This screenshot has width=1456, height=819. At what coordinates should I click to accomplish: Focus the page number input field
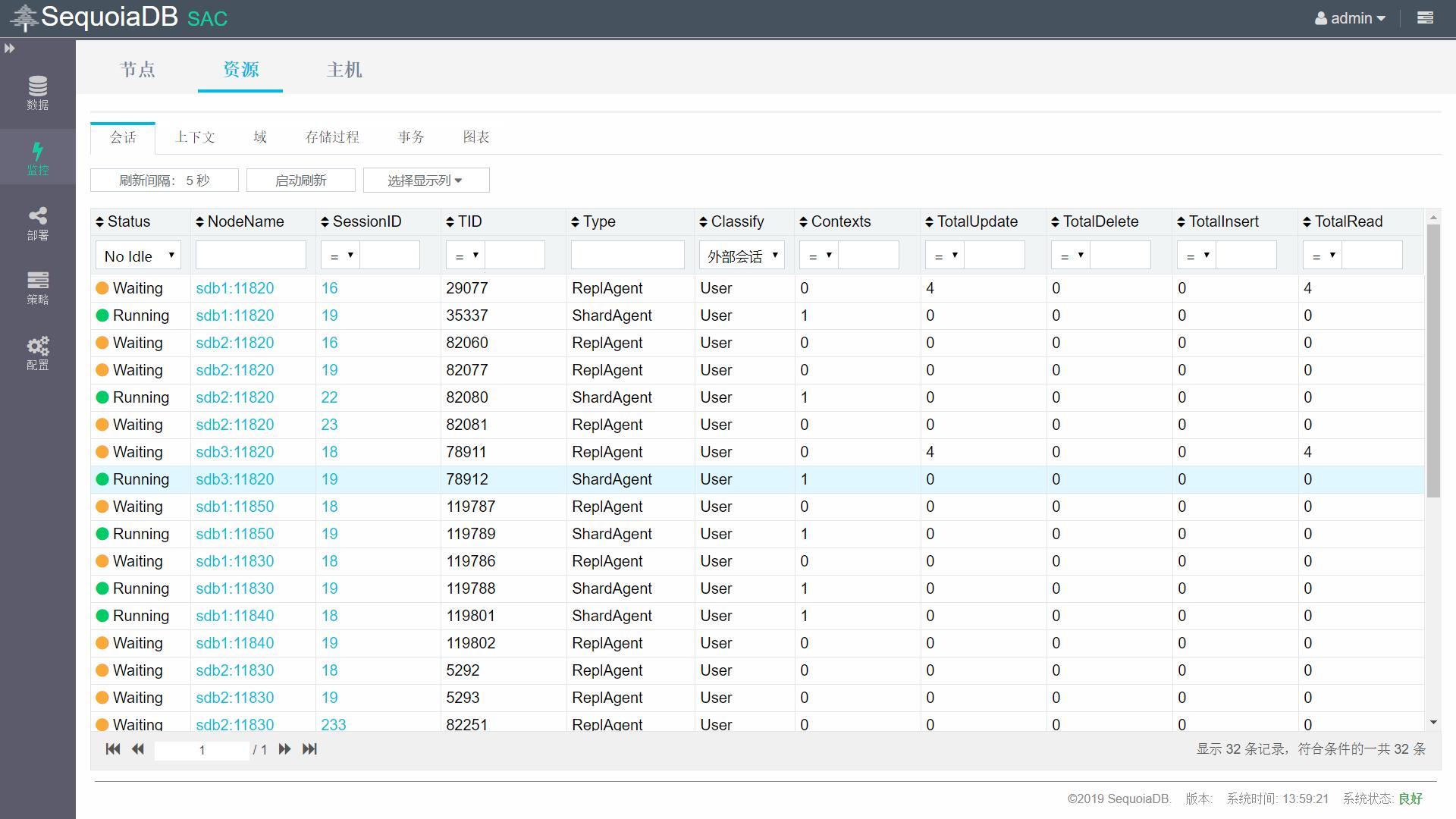(202, 750)
